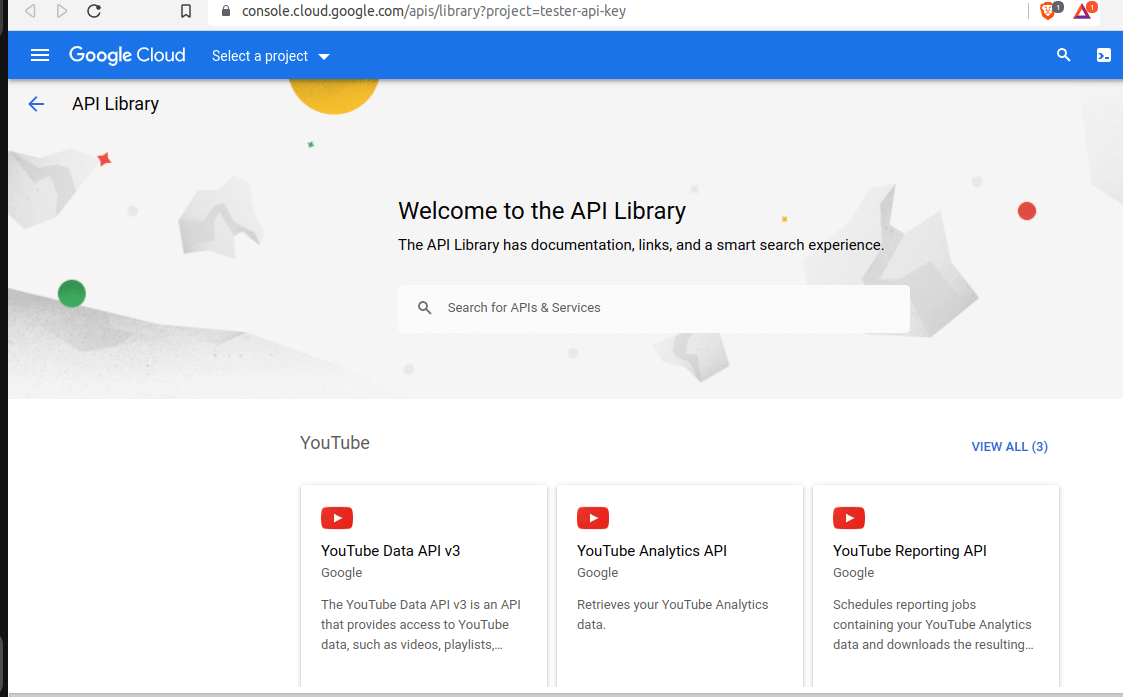Open the Brave Shields lion icon
1123x697 pixels.
[x=1050, y=10]
